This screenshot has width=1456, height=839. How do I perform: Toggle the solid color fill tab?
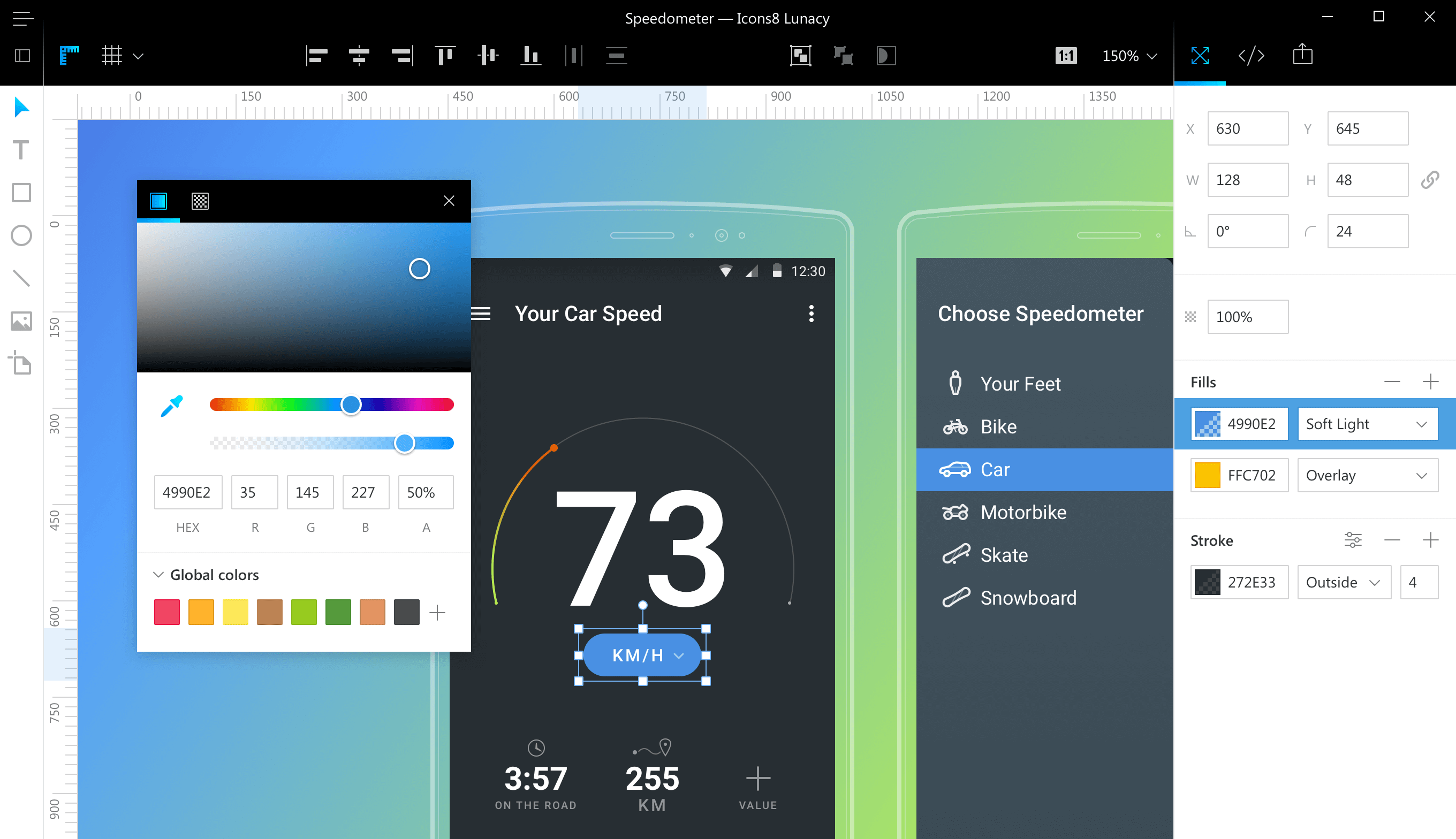pos(158,200)
